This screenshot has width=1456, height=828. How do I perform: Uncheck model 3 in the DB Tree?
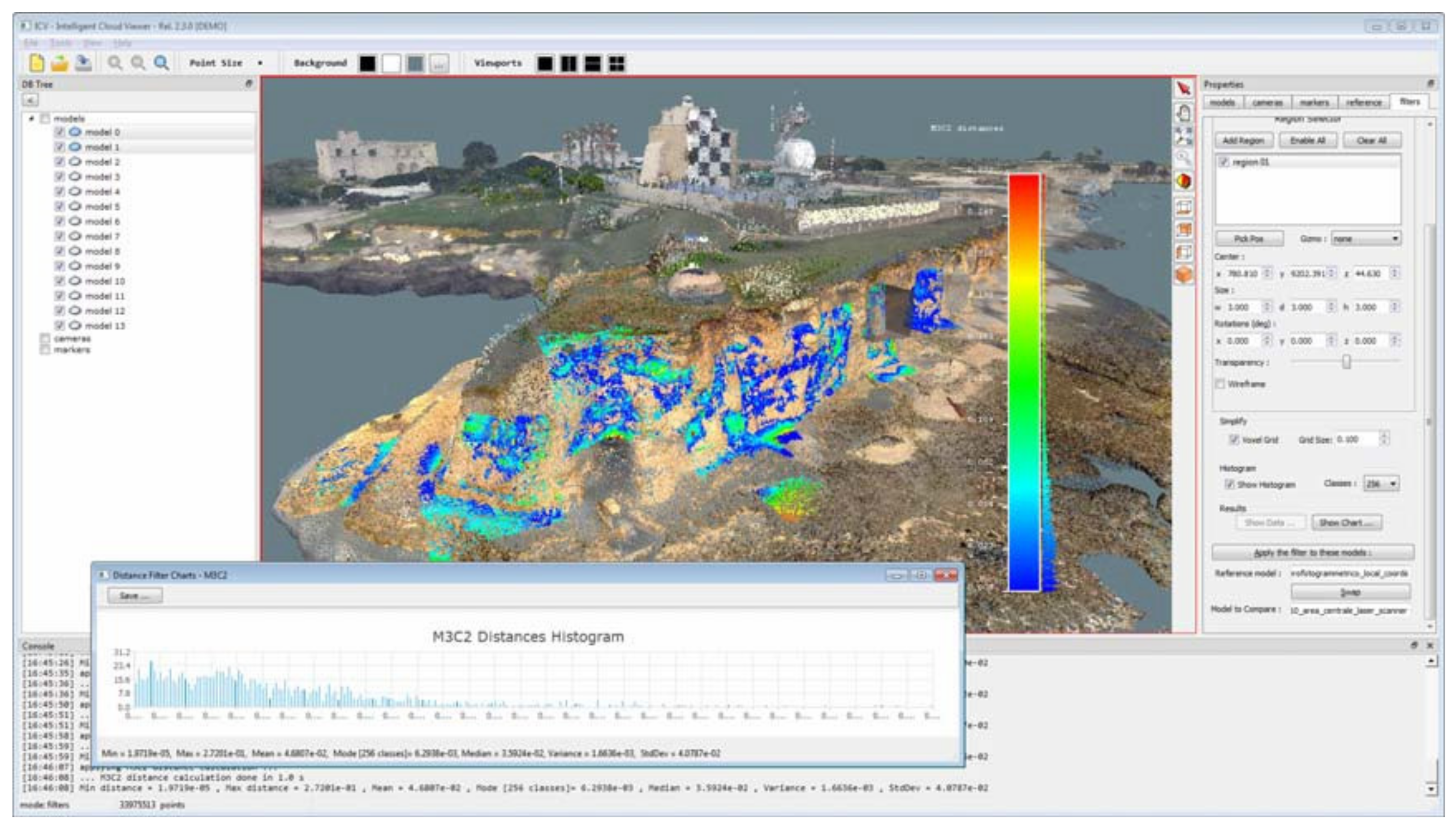click(x=60, y=177)
